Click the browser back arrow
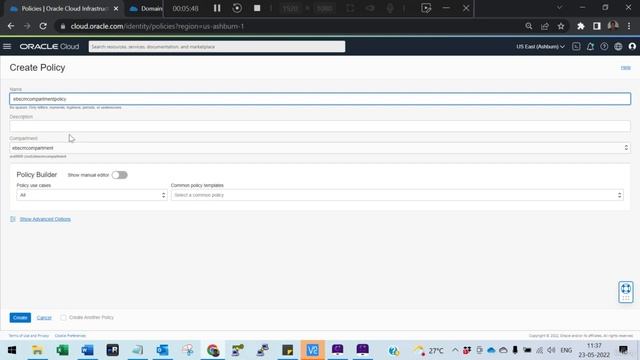 (11, 26)
